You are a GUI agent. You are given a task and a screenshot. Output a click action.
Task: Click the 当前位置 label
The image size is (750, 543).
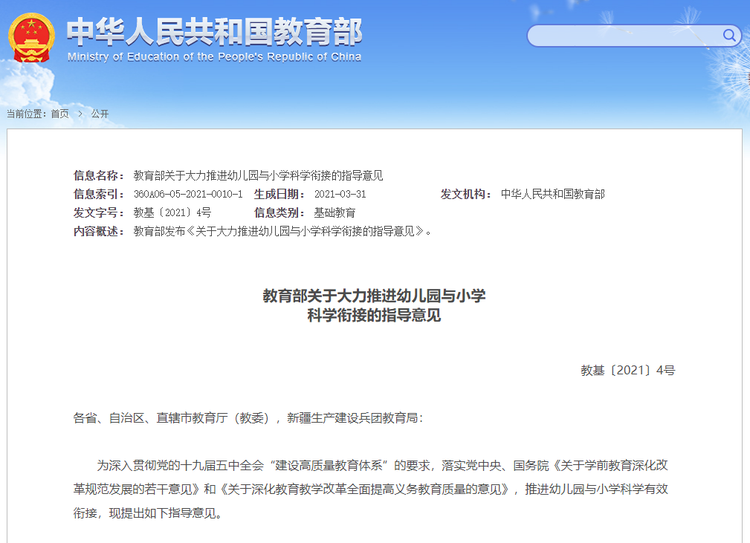[x=26, y=113]
